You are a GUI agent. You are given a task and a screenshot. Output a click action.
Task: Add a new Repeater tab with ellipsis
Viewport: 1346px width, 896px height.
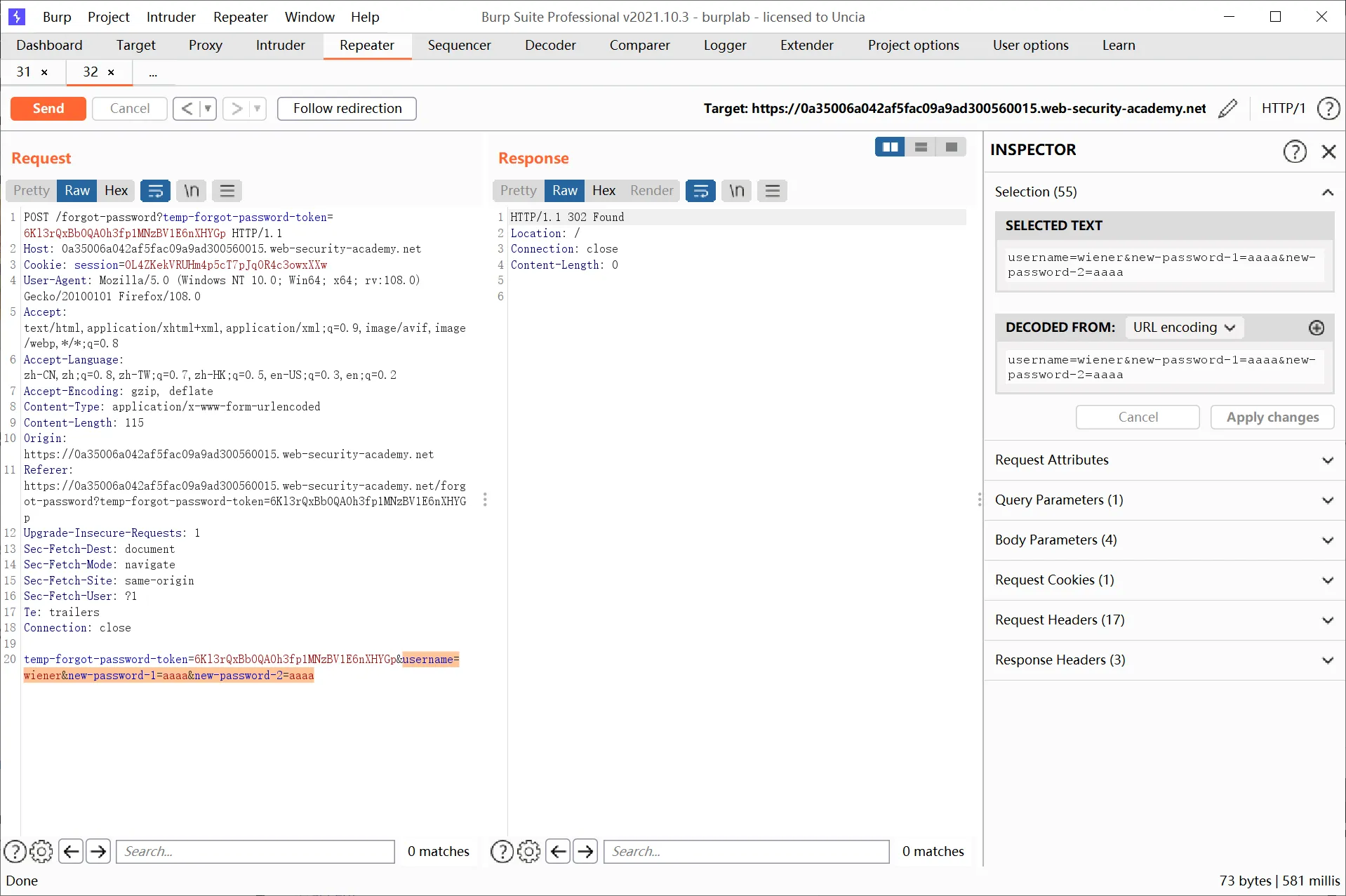[153, 72]
